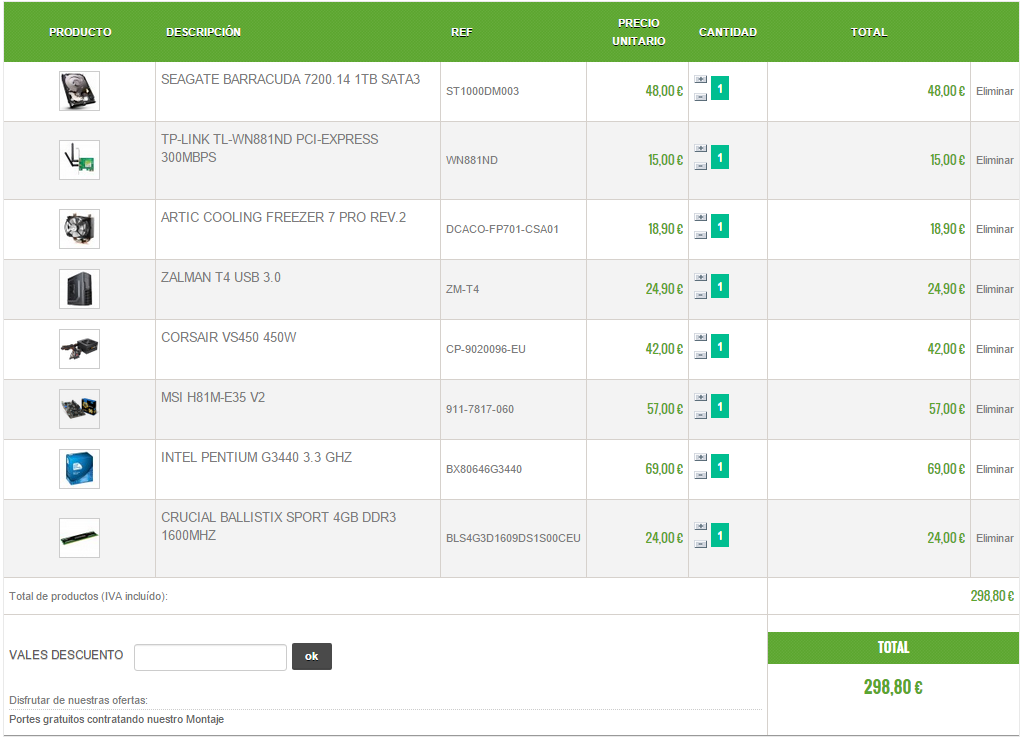The height and width of the screenshot is (739, 1025).
Task: Remove MSI H81M-E35 via Eliminar
Action: 994,409
